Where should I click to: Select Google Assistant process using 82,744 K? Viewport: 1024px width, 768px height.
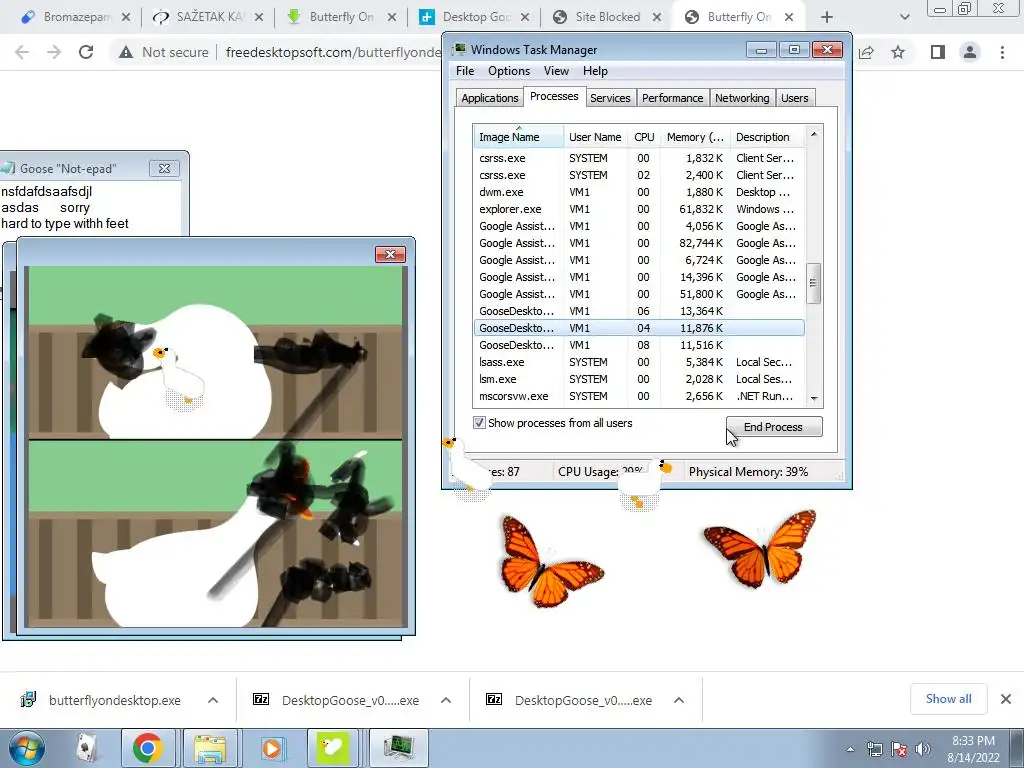pyautogui.click(x=639, y=243)
